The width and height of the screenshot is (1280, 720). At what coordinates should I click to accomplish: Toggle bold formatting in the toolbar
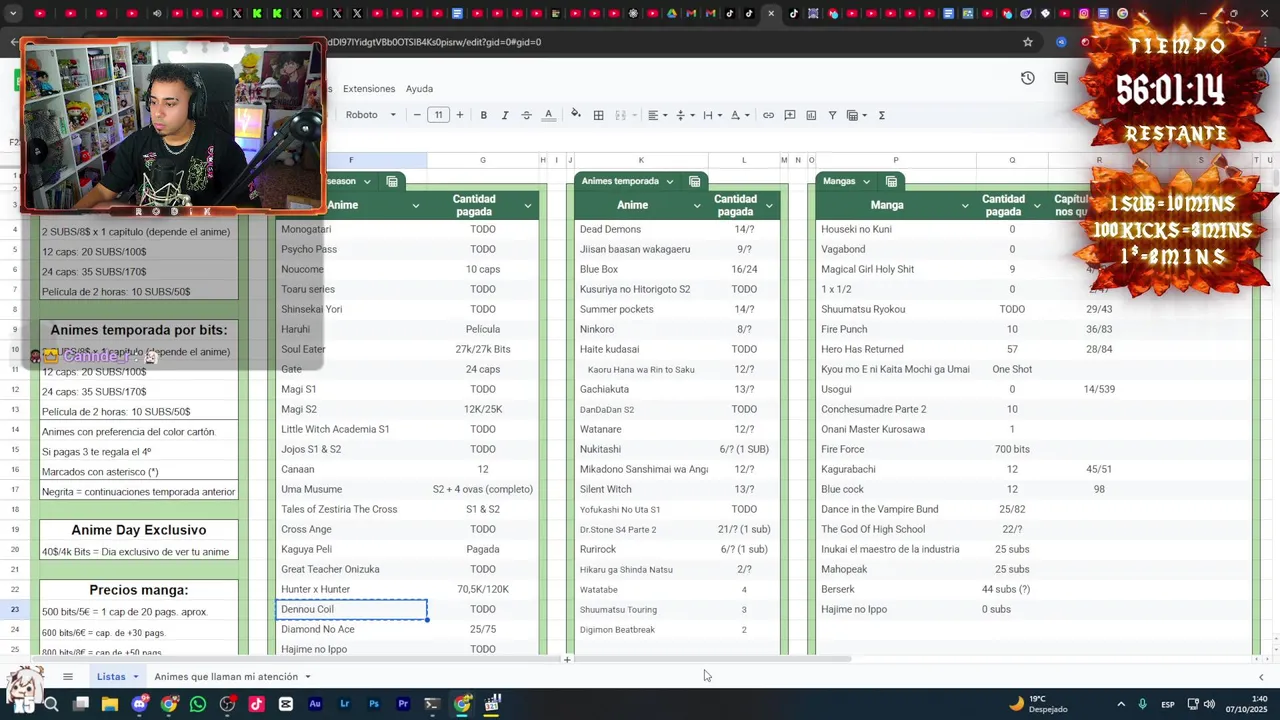click(484, 115)
